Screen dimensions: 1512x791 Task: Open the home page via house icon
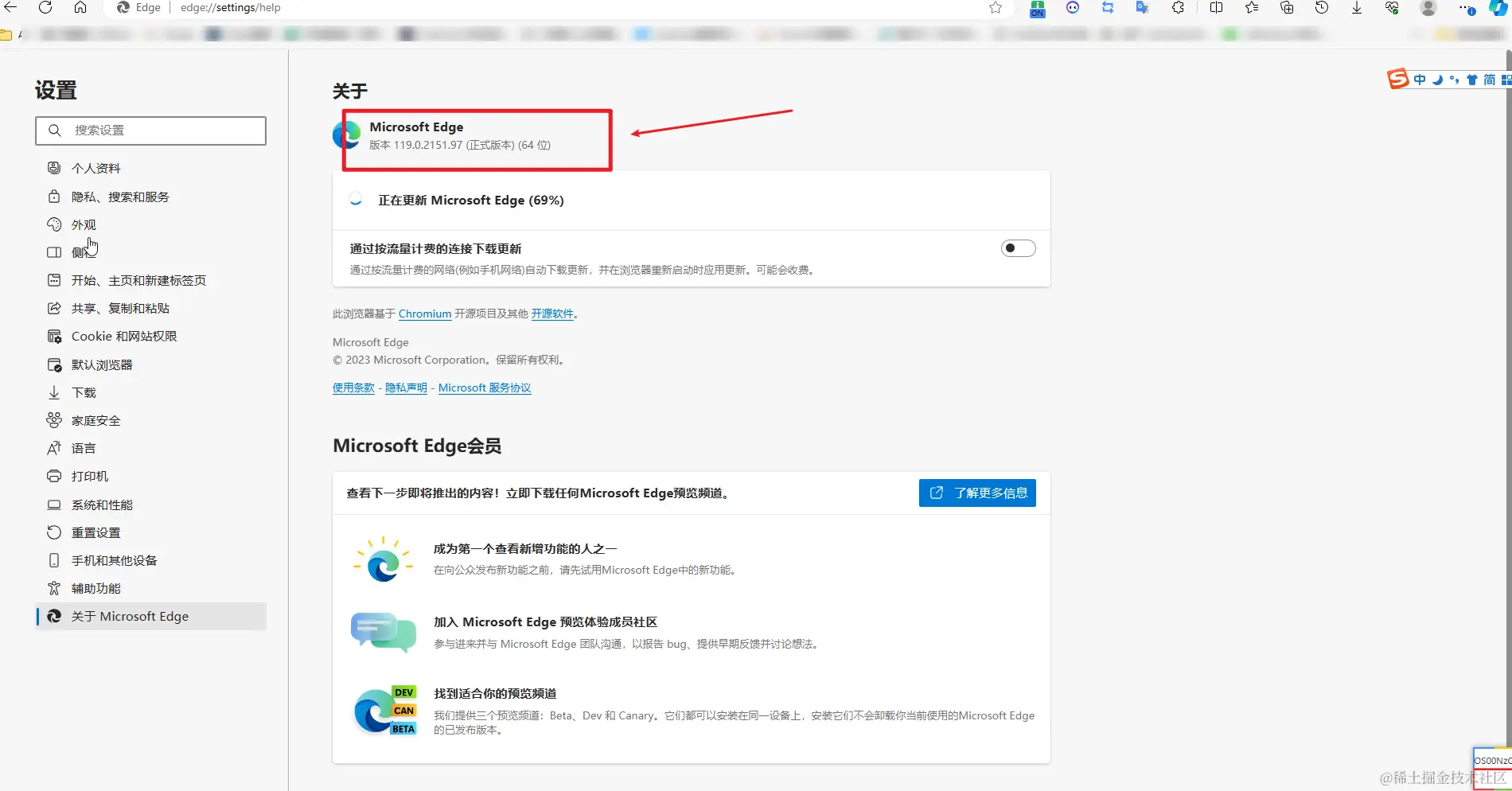pyautogui.click(x=80, y=7)
